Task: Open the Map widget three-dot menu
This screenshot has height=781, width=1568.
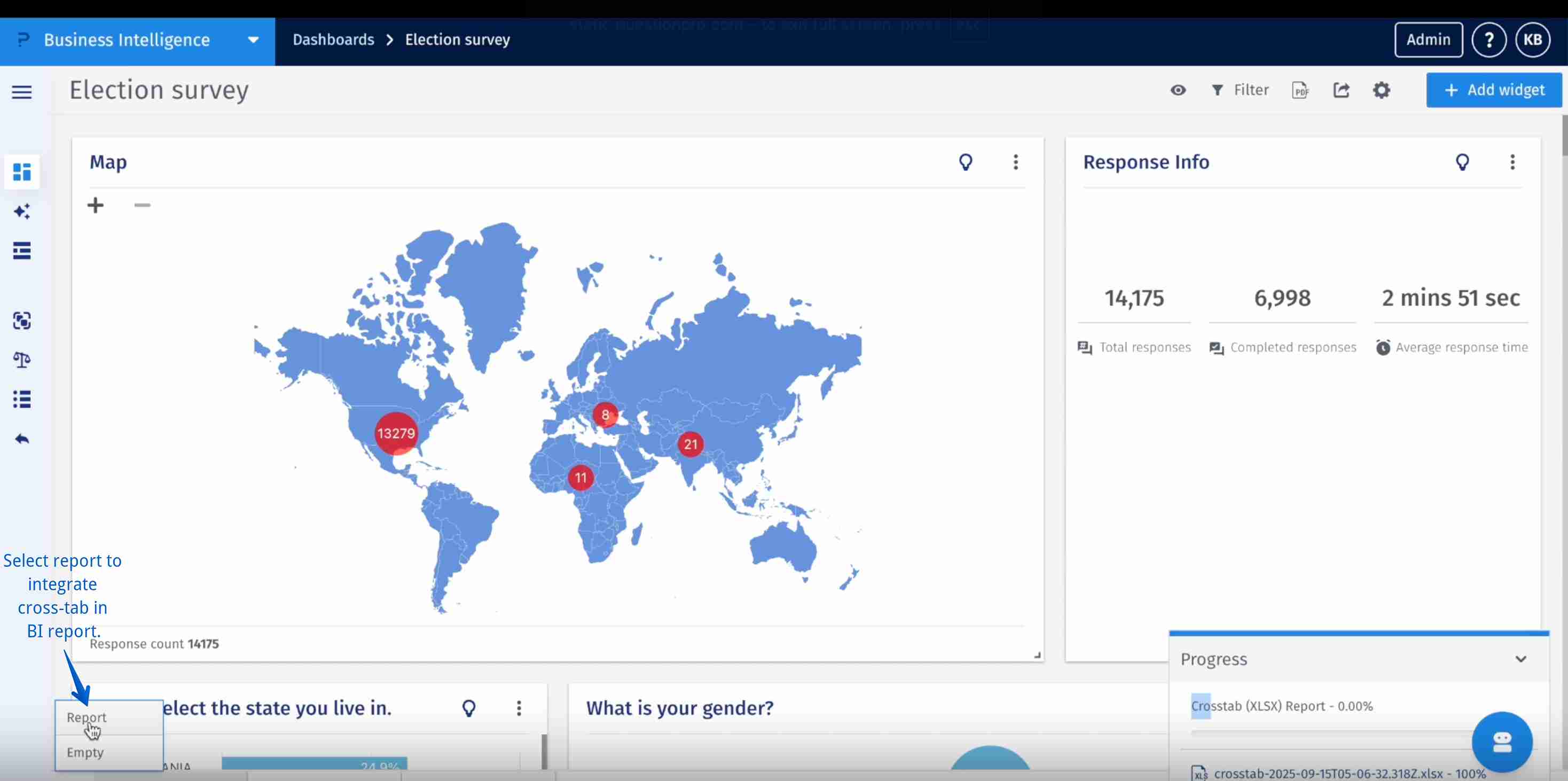Action: [1015, 162]
